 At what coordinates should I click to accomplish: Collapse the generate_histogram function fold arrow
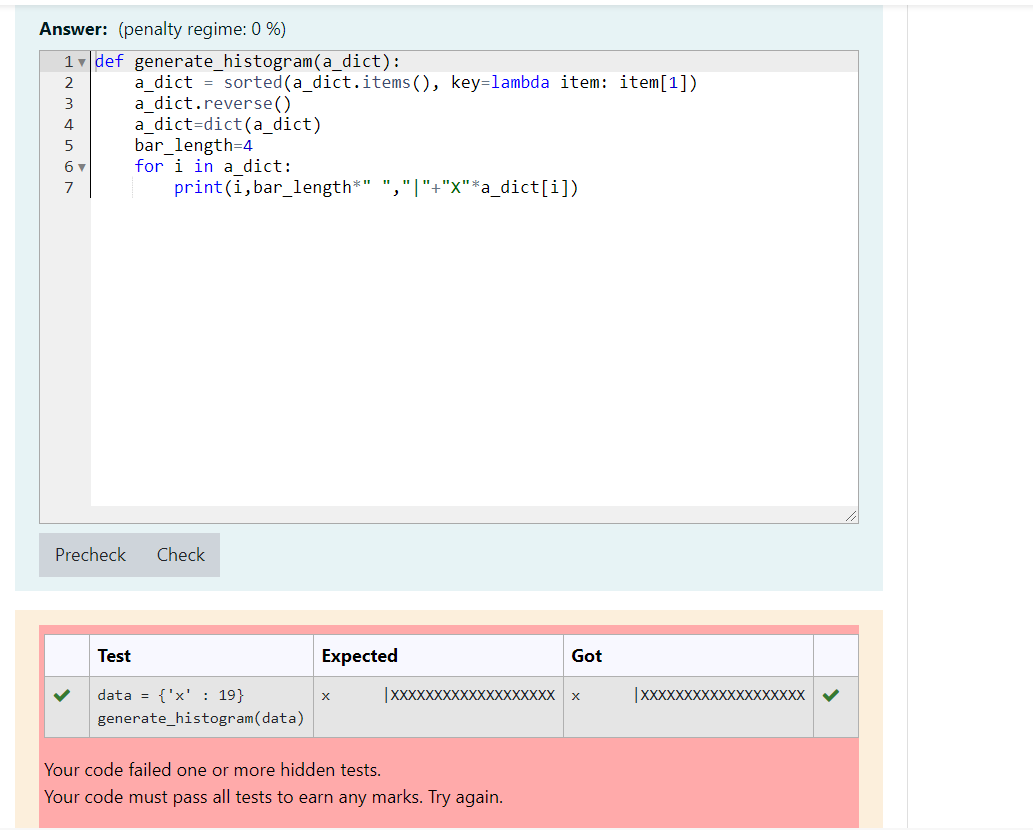[81, 61]
